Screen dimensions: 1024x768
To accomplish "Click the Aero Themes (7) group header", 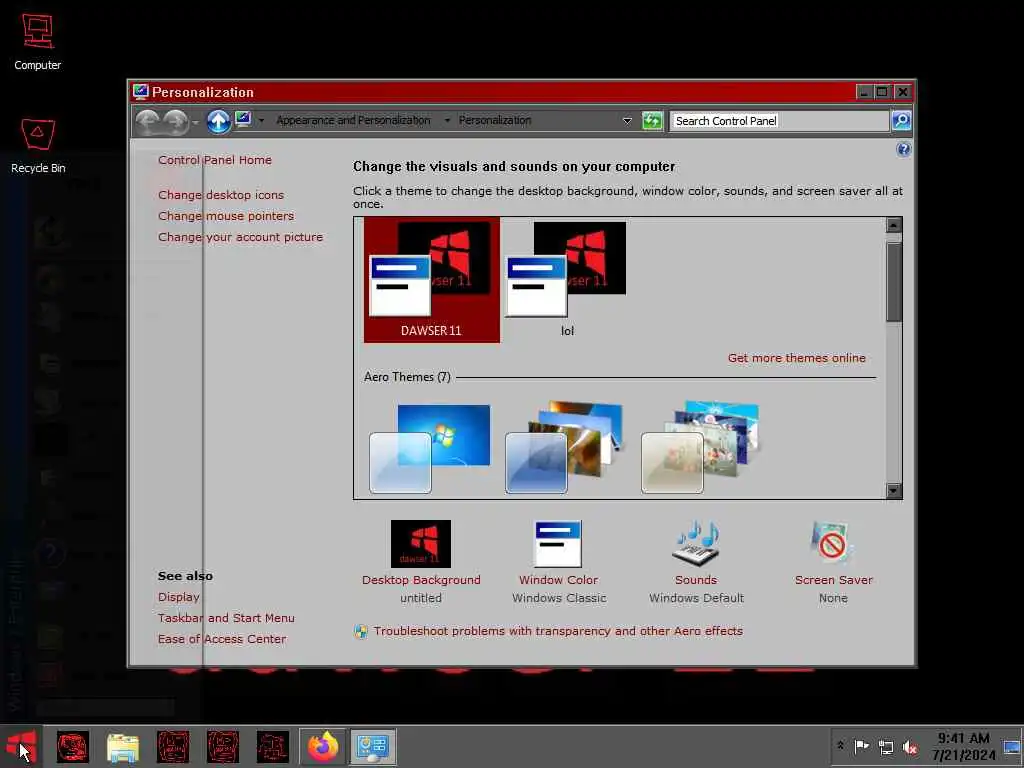I will [407, 377].
